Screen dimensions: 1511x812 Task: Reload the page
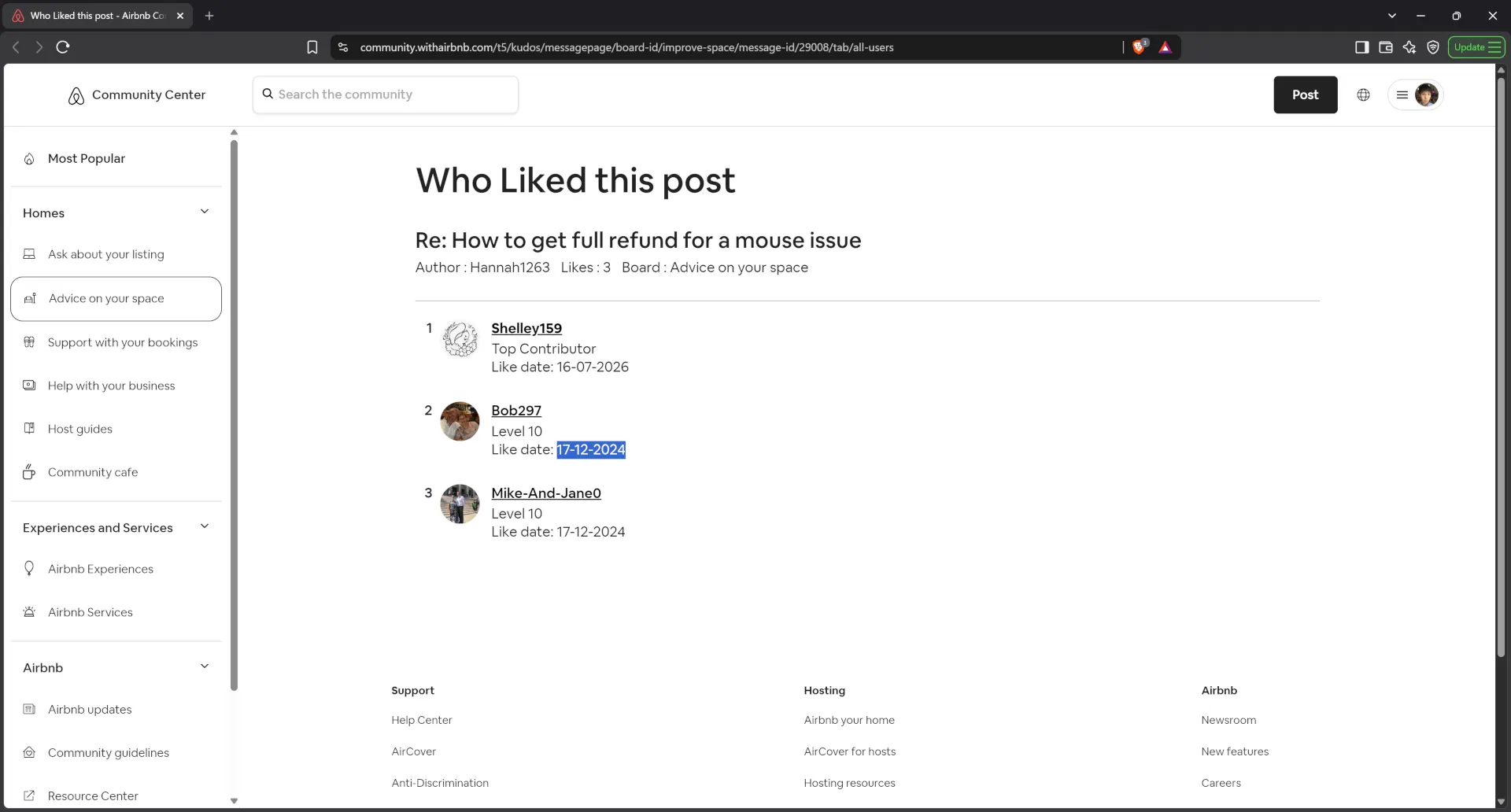pos(63,47)
